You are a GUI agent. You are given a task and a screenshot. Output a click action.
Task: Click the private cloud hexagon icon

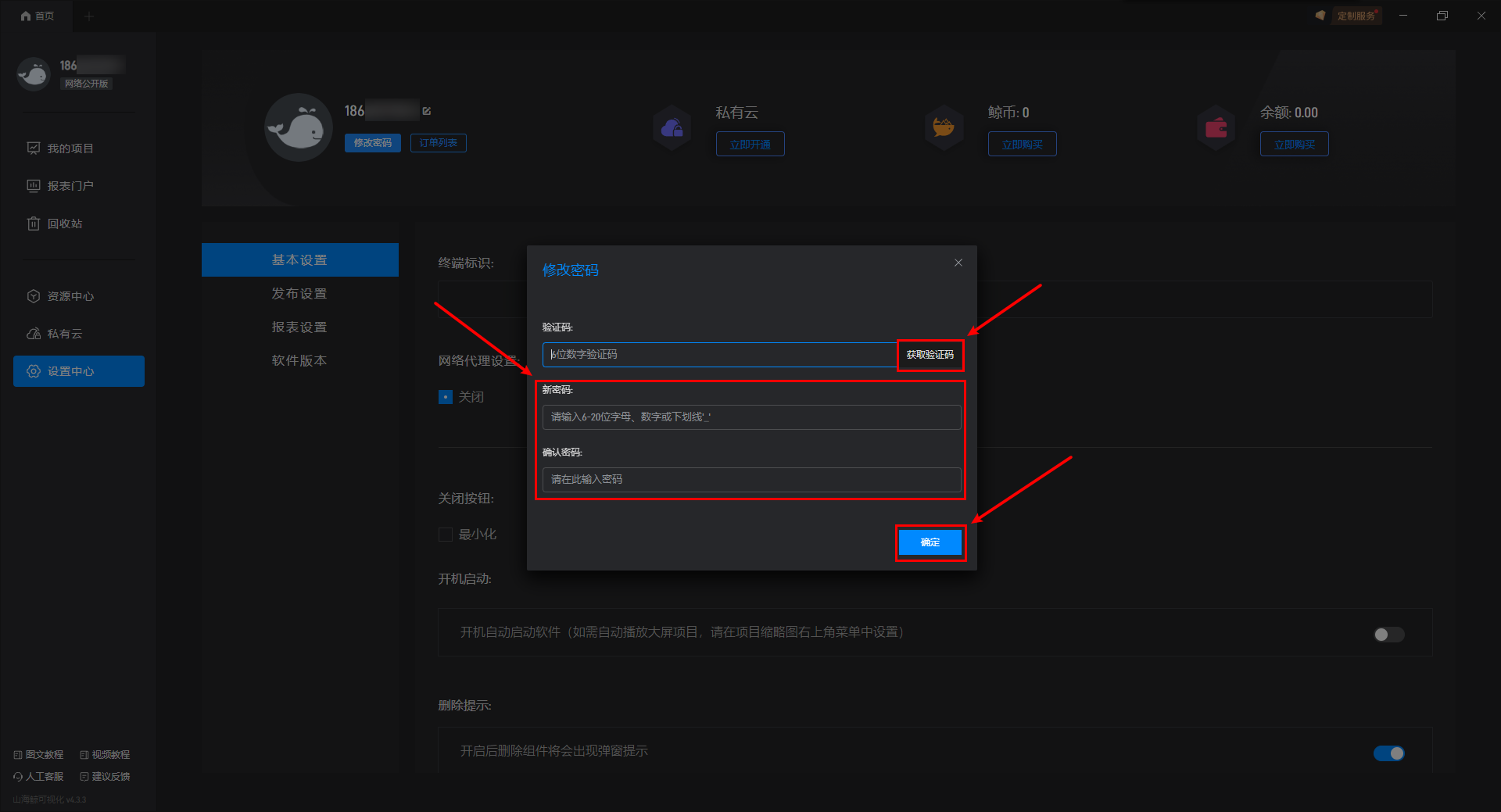672,128
